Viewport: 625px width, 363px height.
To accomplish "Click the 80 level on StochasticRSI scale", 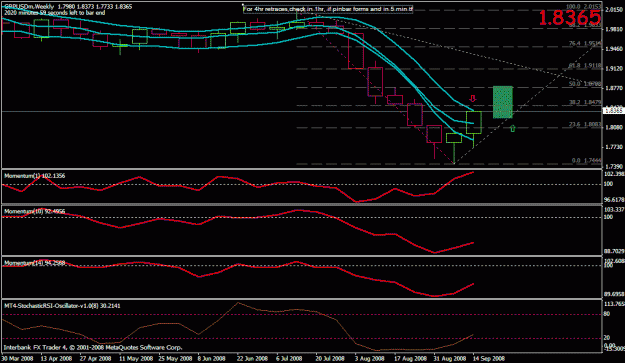I will point(607,314).
